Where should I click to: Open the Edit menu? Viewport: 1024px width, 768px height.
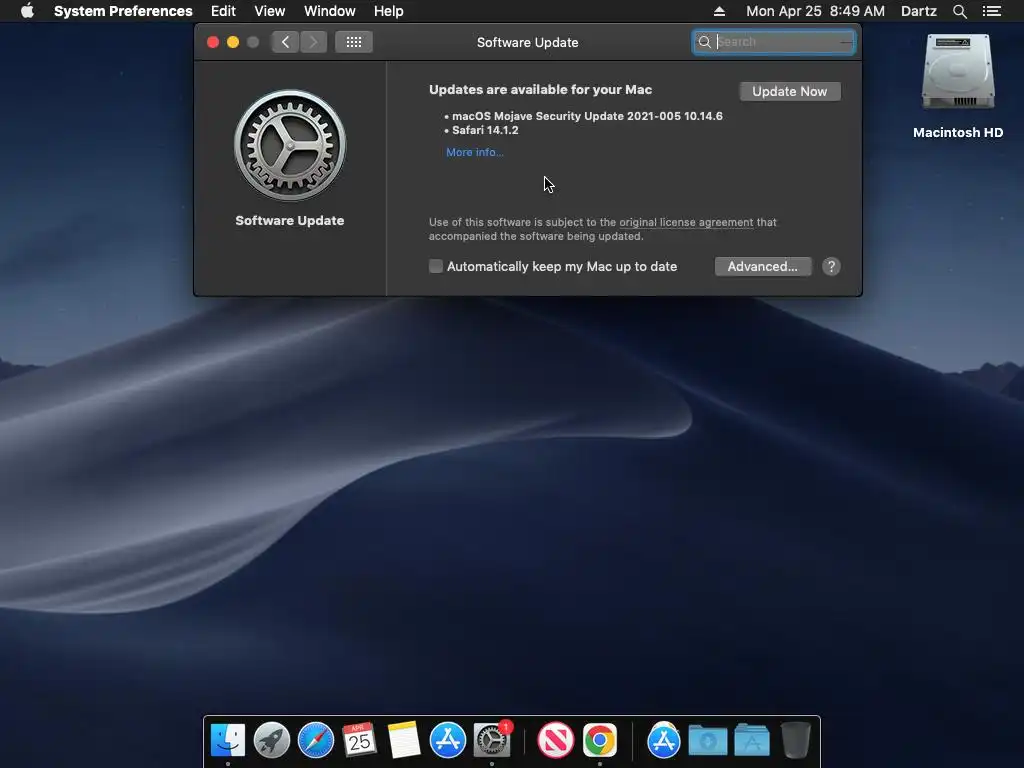click(223, 11)
